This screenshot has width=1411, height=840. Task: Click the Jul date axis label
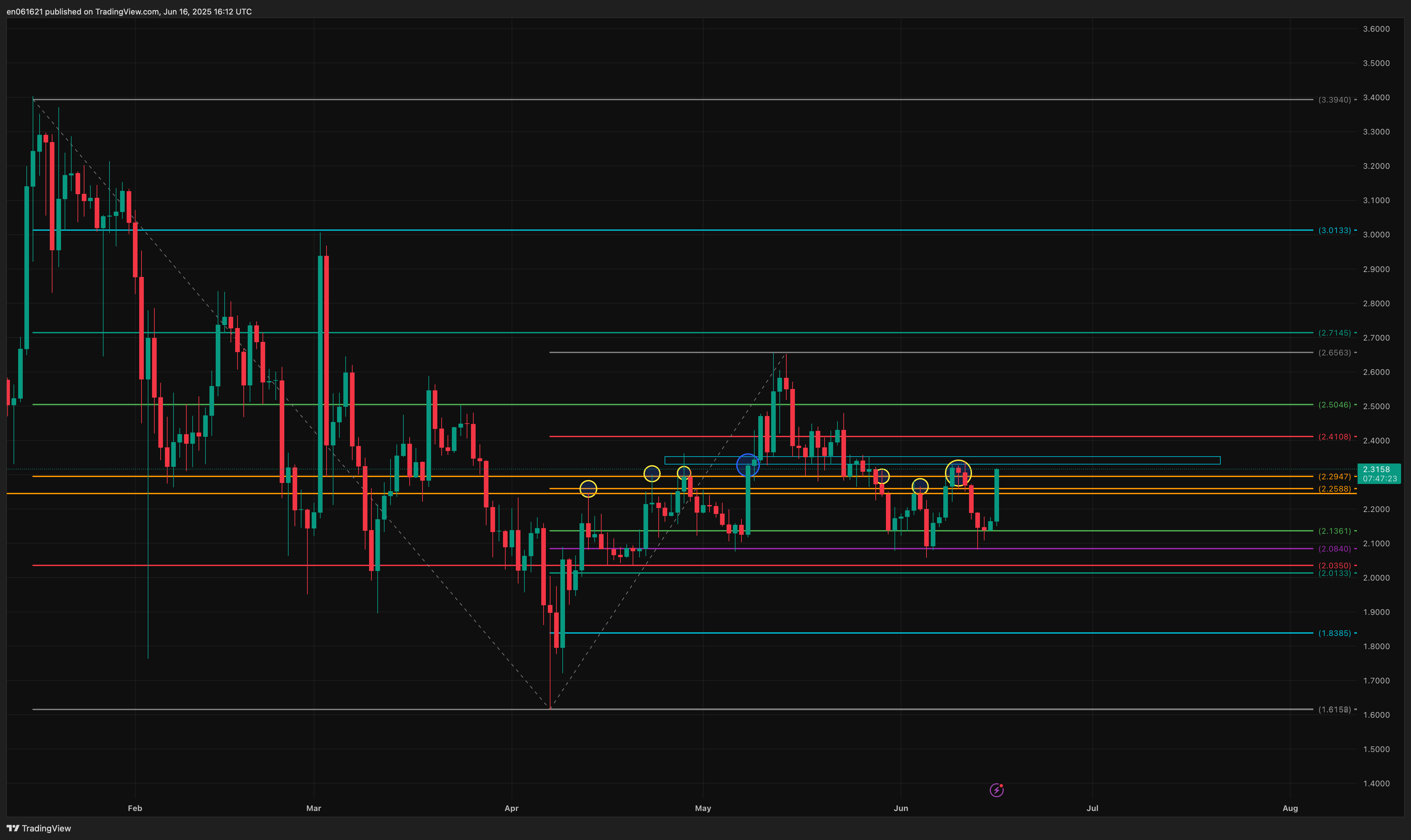pyautogui.click(x=1092, y=808)
